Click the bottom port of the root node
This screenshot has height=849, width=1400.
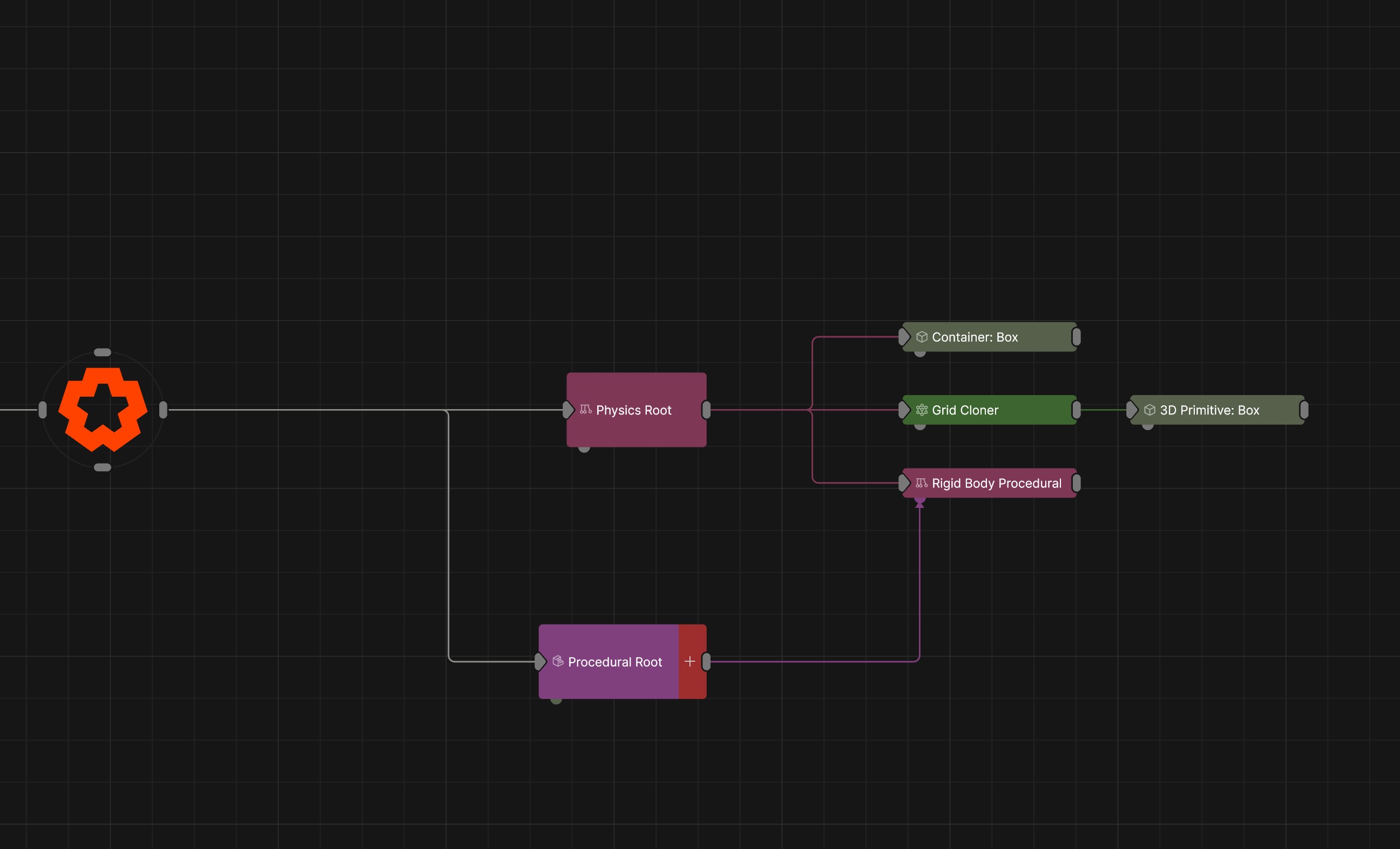pos(102,467)
